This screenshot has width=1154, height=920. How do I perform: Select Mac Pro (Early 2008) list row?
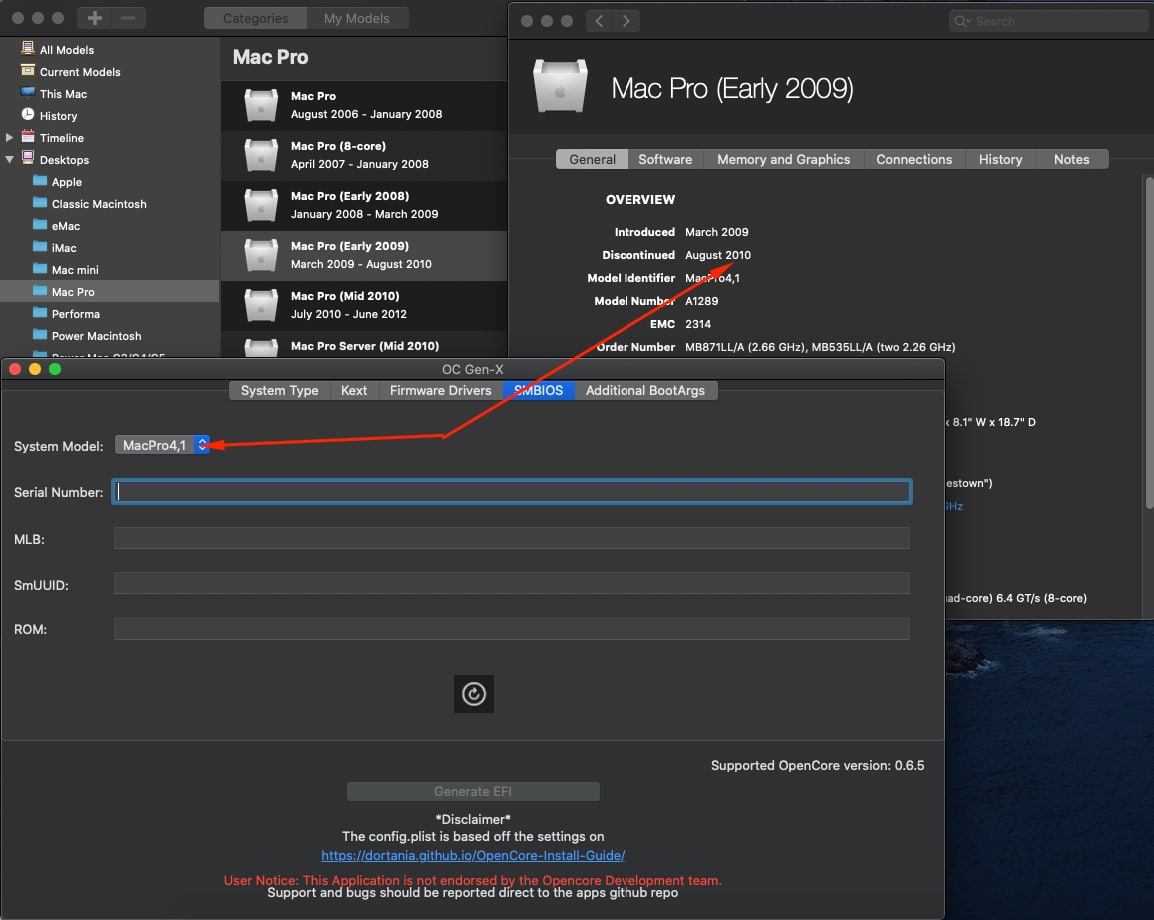pos(364,205)
